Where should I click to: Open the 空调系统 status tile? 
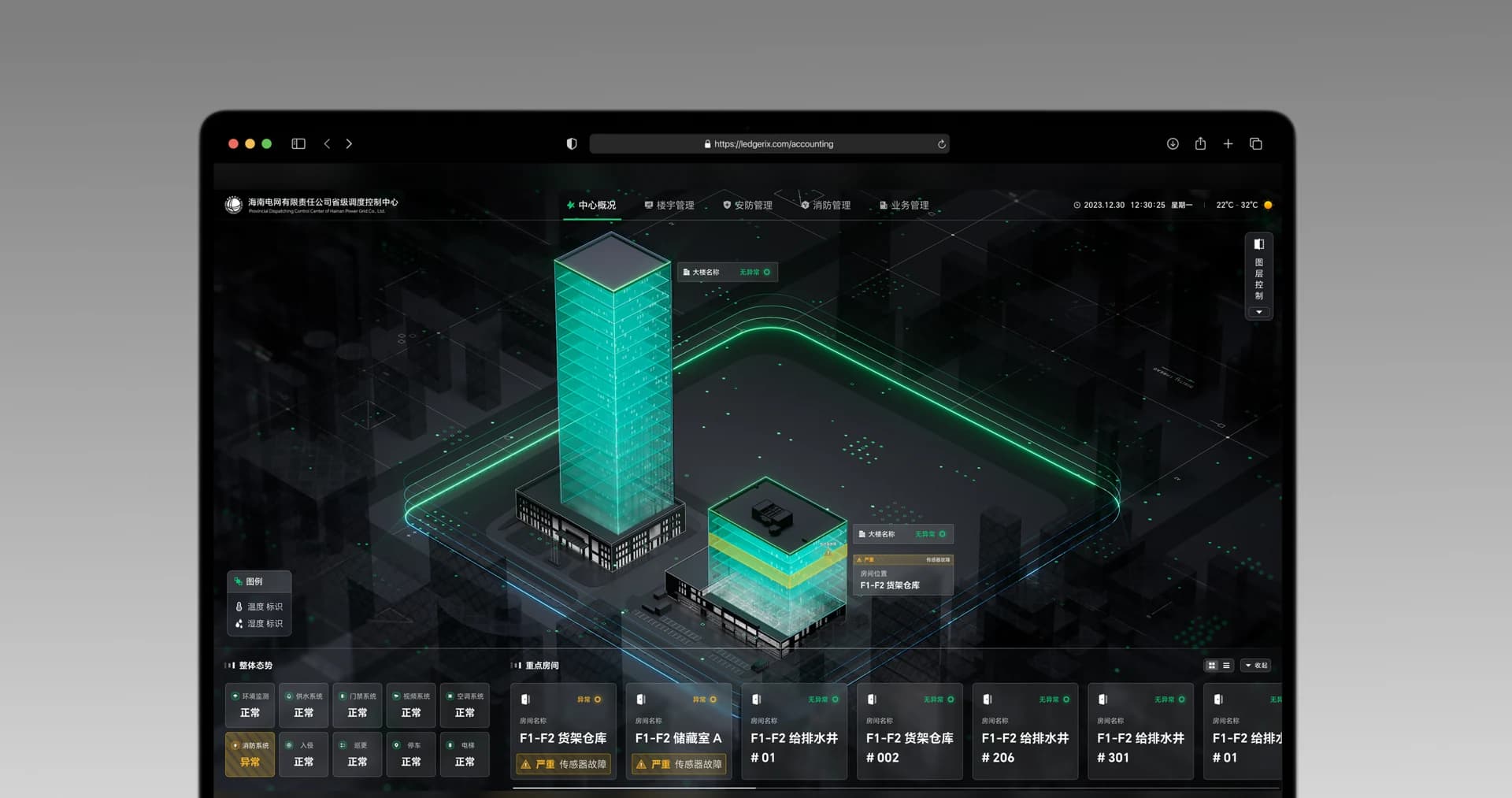coord(465,705)
